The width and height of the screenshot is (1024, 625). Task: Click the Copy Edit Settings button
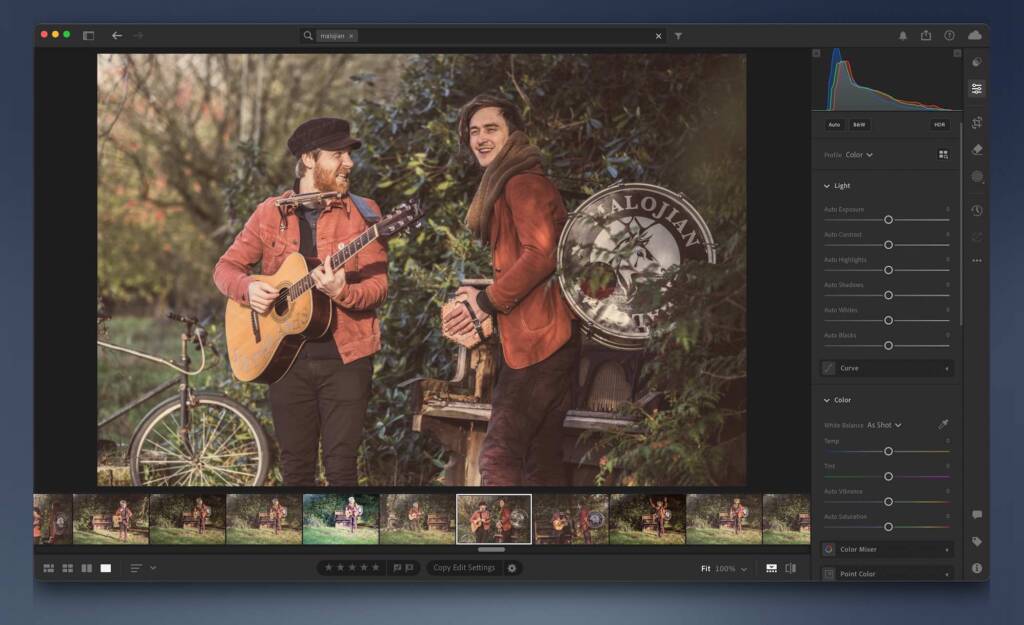tap(465, 567)
